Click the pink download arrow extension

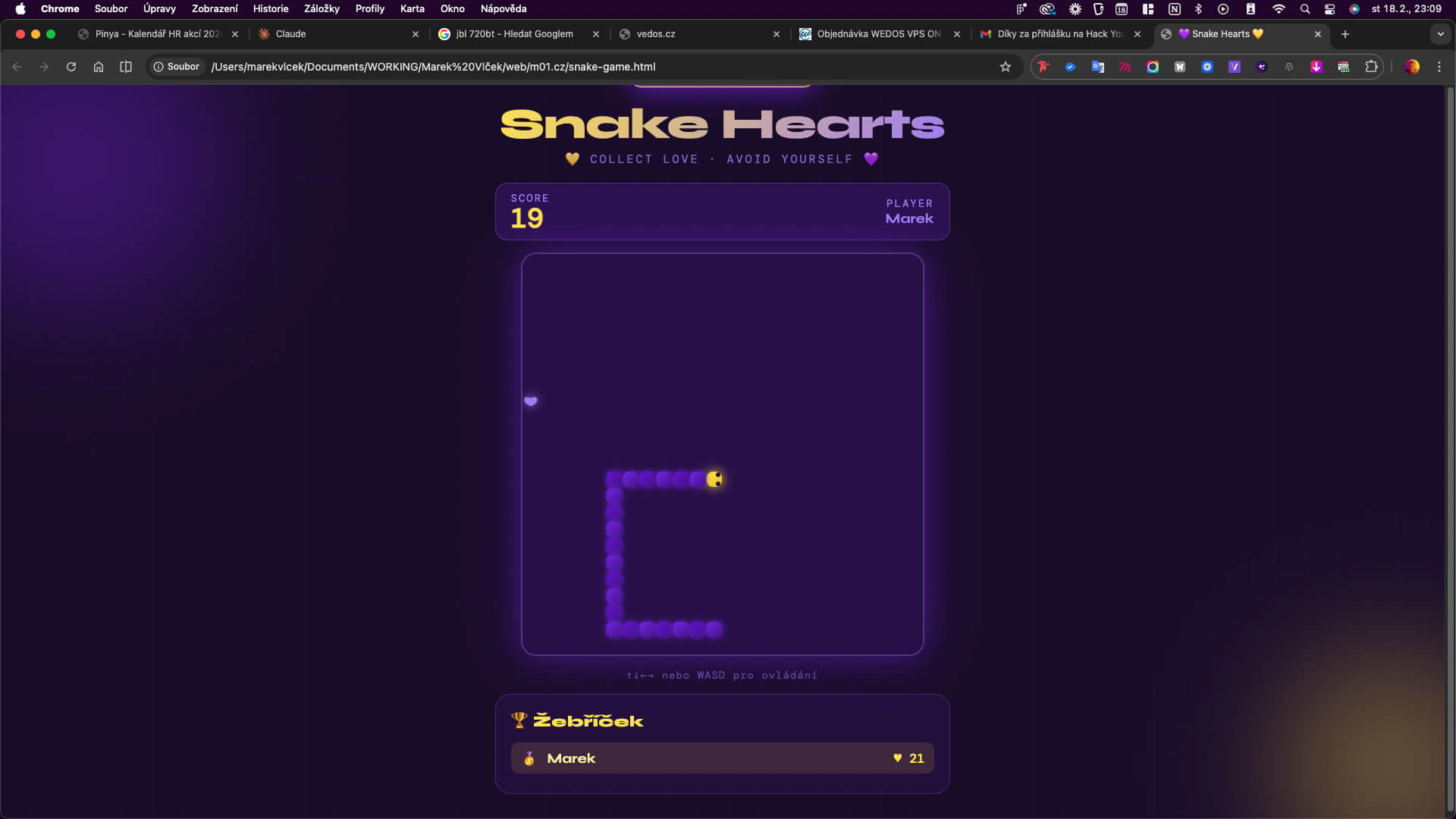tap(1316, 67)
